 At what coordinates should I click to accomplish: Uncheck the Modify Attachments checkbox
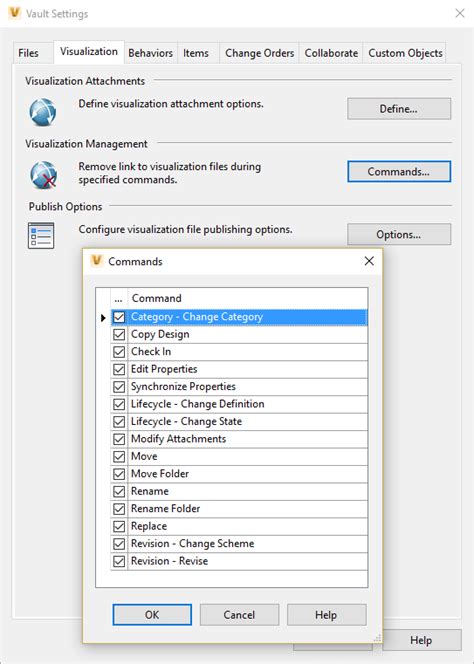[119, 439]
